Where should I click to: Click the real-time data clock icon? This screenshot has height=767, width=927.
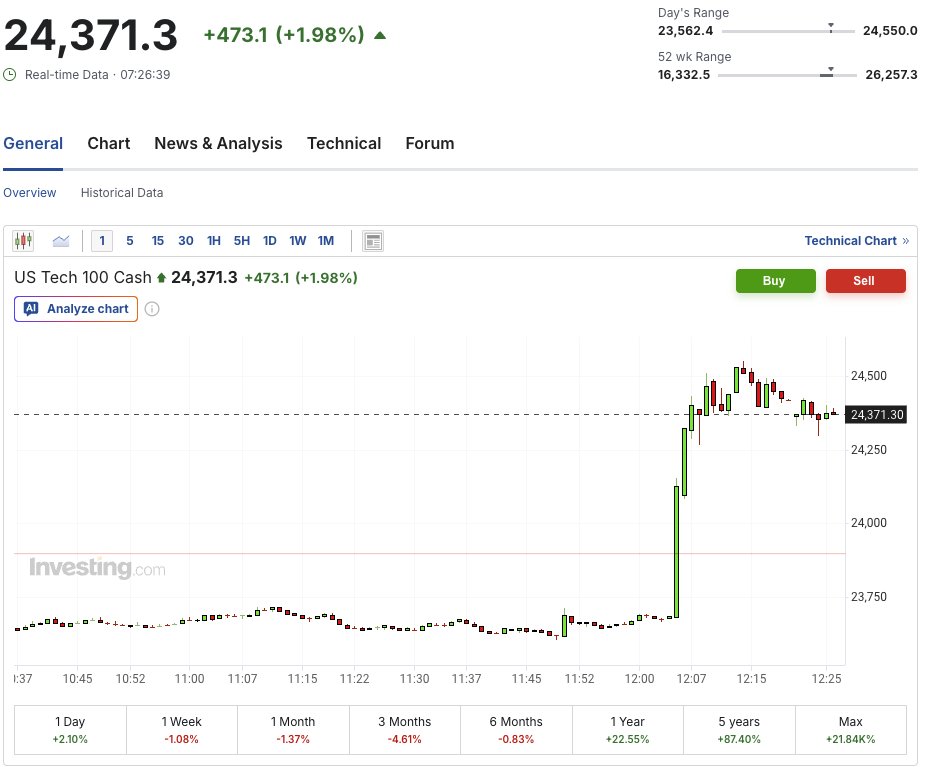point(9,75)
